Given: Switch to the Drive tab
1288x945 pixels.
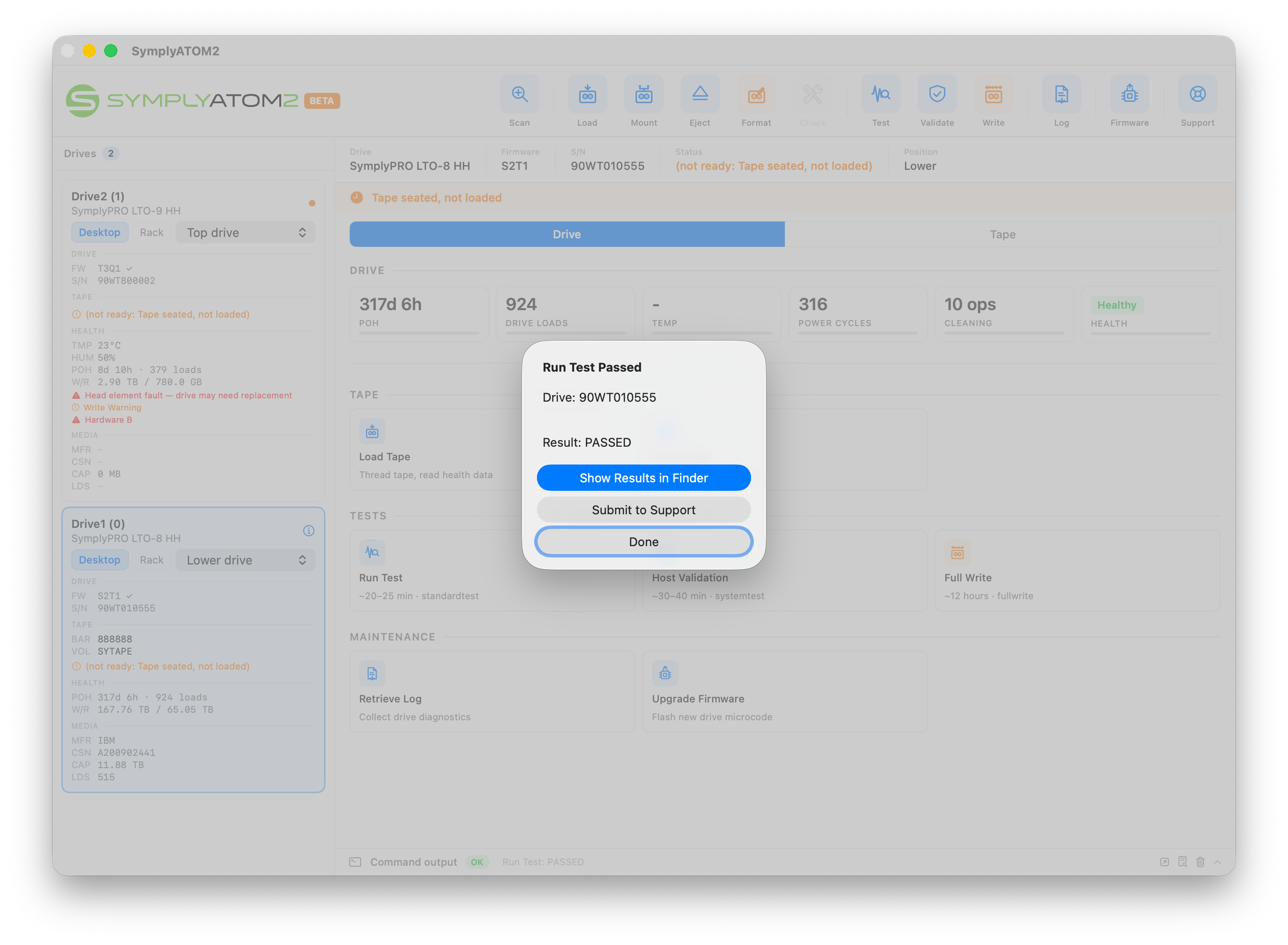Looking at the screenshot, I should point(567,234).
